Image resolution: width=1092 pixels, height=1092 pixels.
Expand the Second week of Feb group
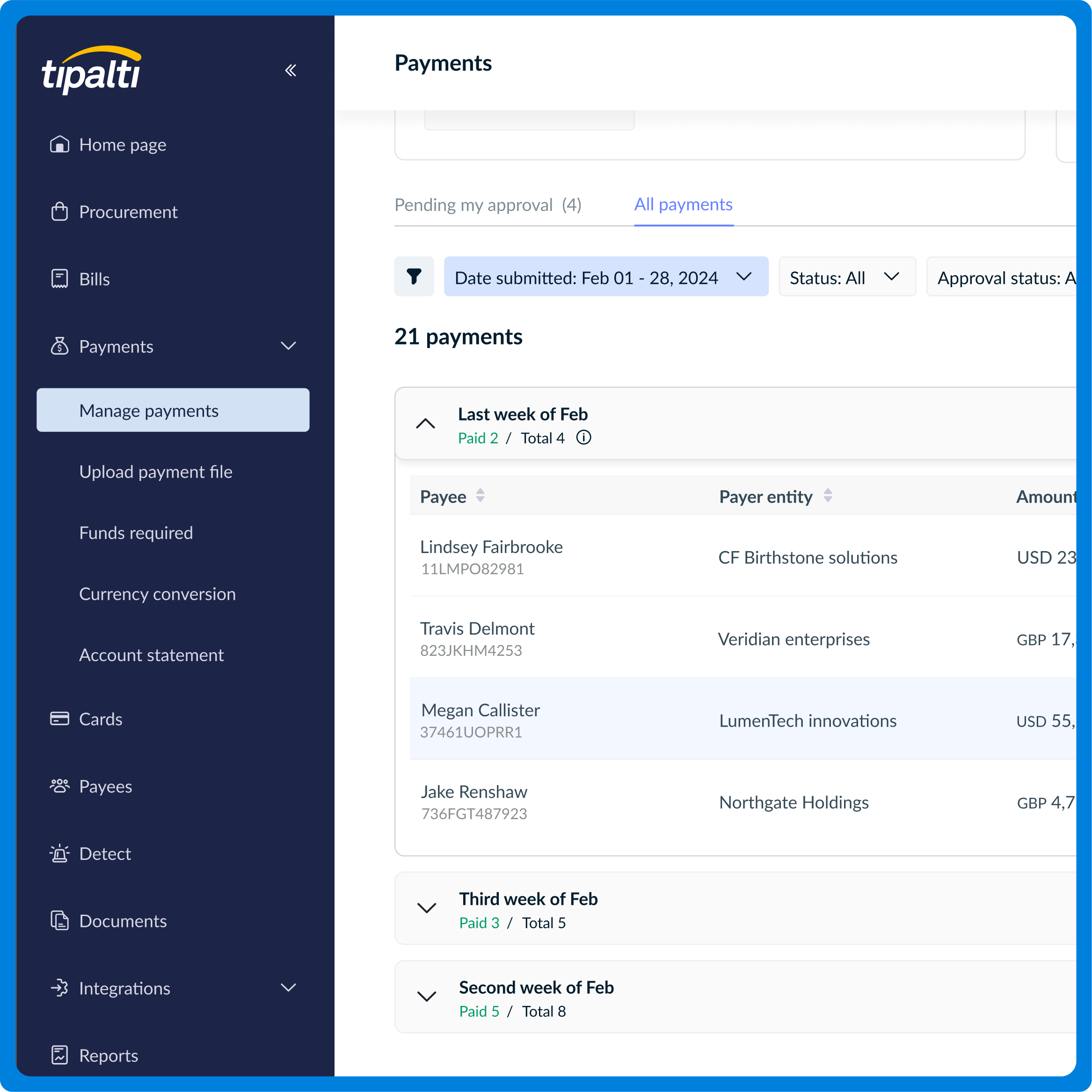point(427,997)
